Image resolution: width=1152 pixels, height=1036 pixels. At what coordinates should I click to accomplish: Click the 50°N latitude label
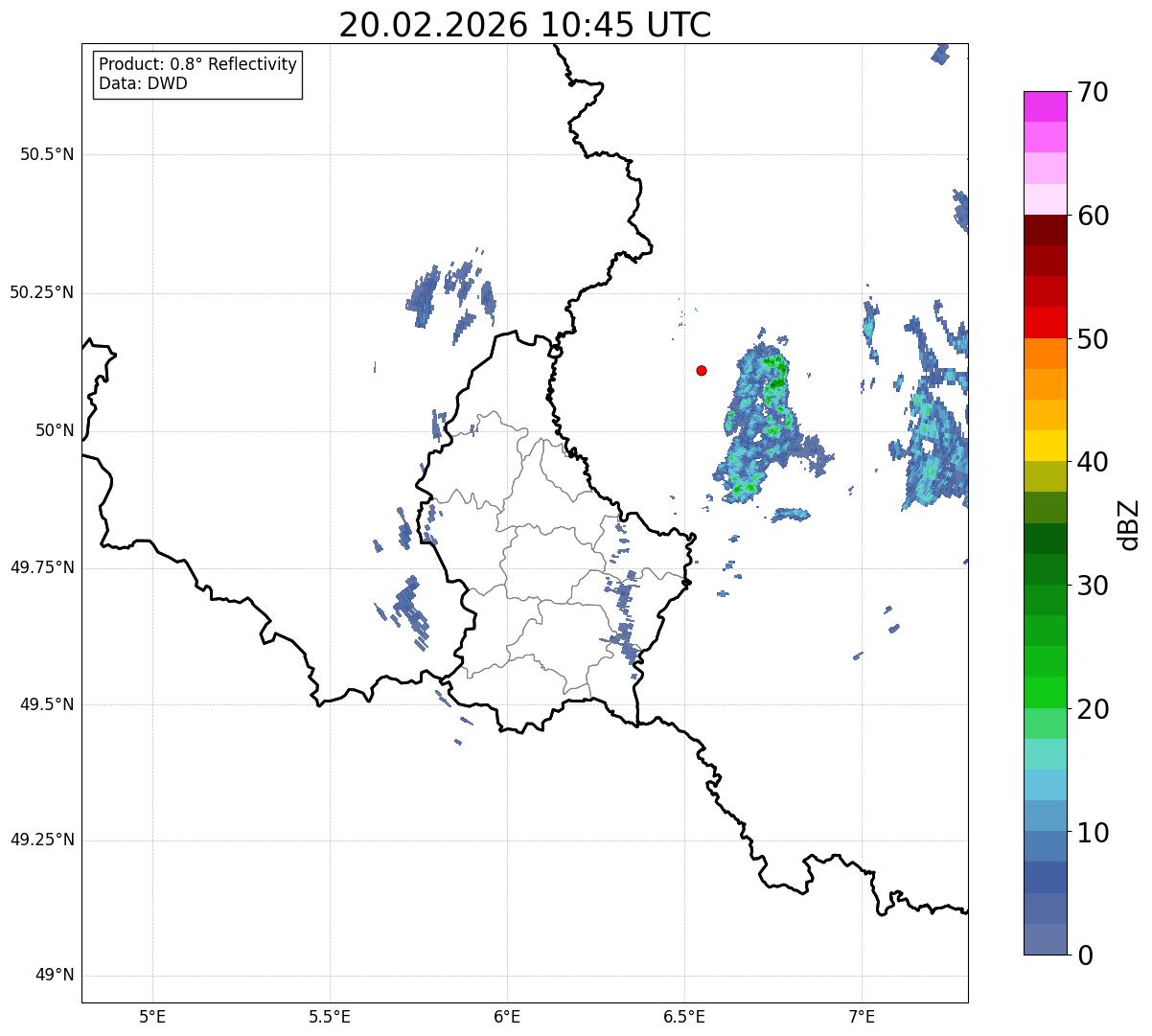pos(56,430)
